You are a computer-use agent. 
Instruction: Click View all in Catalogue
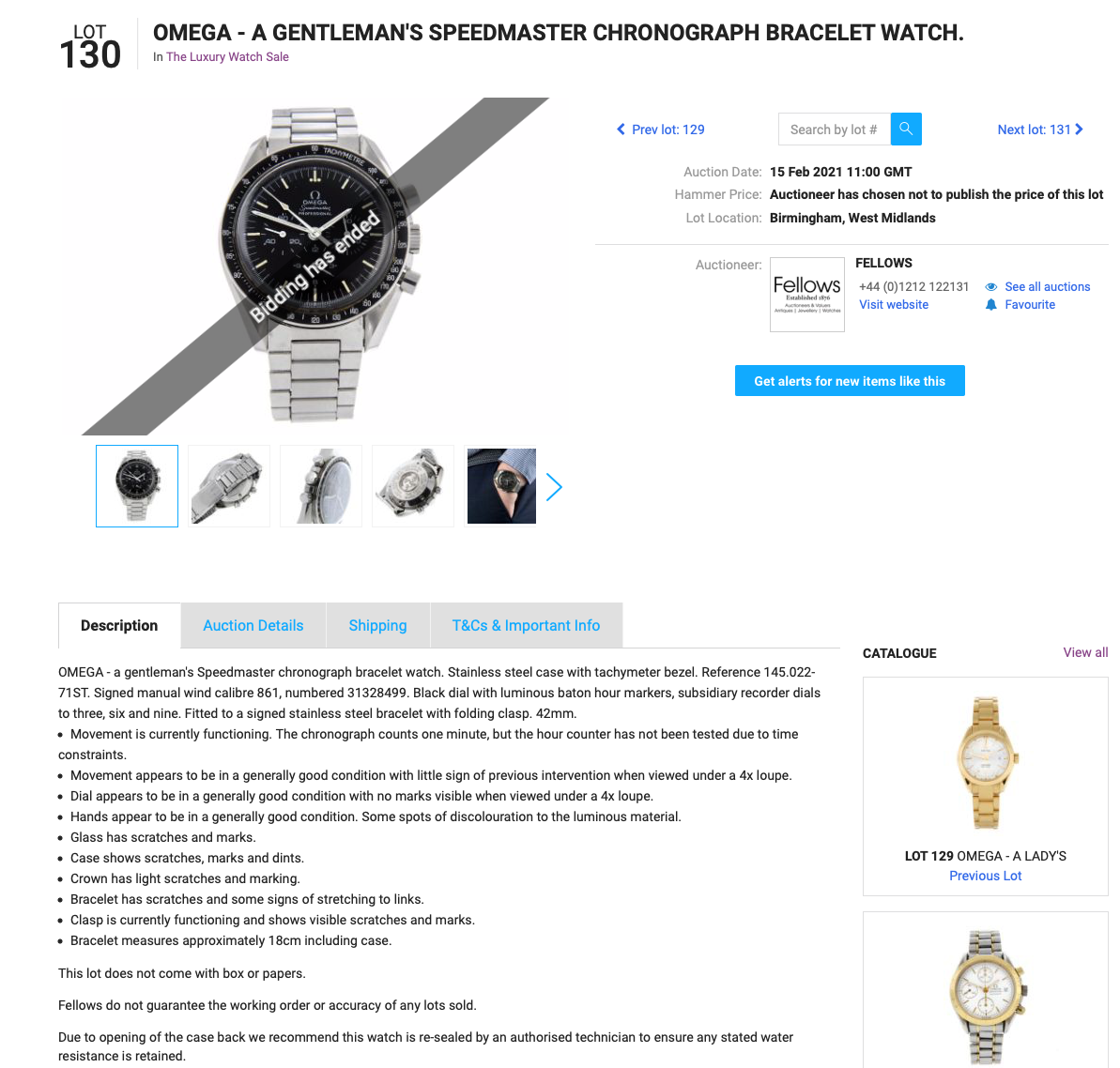tap(1085, 652)
